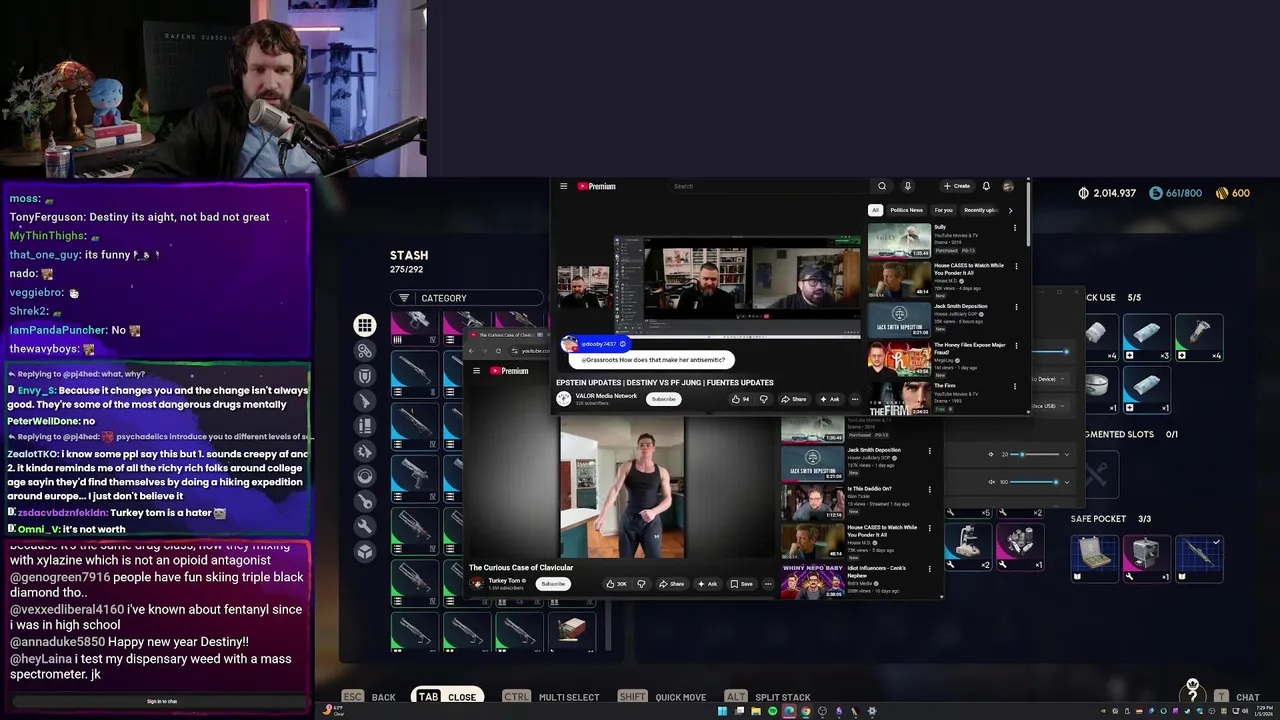Image resolution: width=1280 pixels, height=720 pixels.
Task: Open the 'Idiot Influencers - Cenk's Nephew' thumbnail
Action: (x=812, y=582)
